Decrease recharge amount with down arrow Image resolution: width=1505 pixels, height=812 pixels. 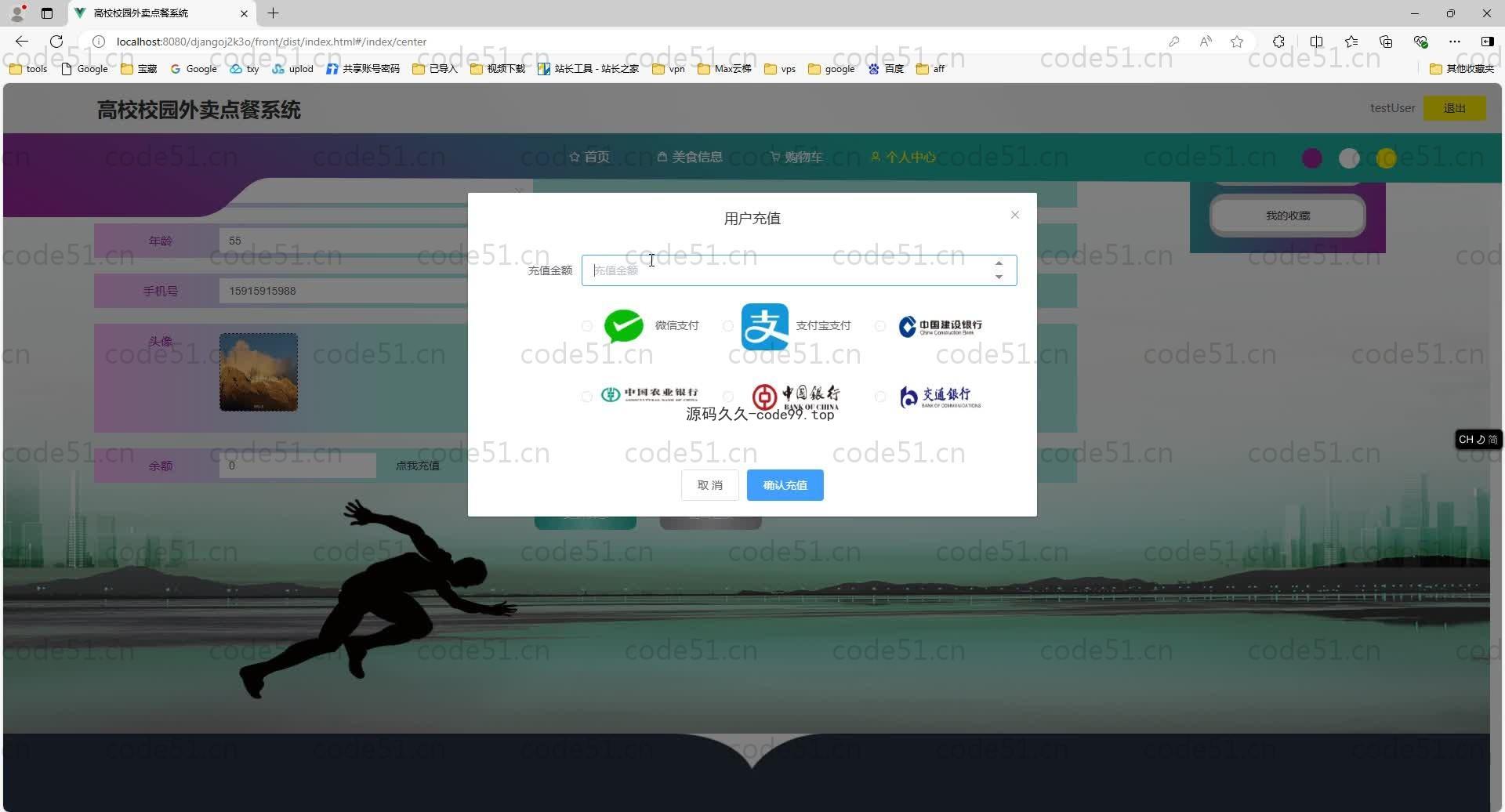click(x=999, y=277)
